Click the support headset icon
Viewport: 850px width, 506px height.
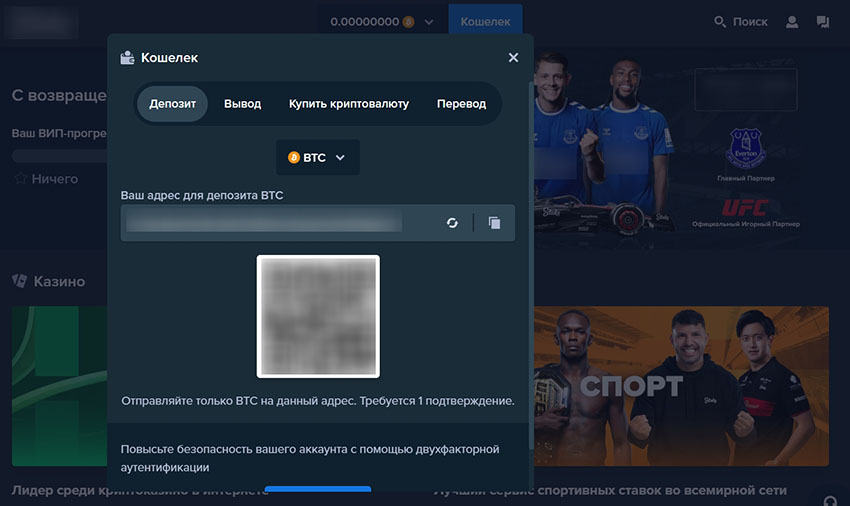tap(830, 500)
